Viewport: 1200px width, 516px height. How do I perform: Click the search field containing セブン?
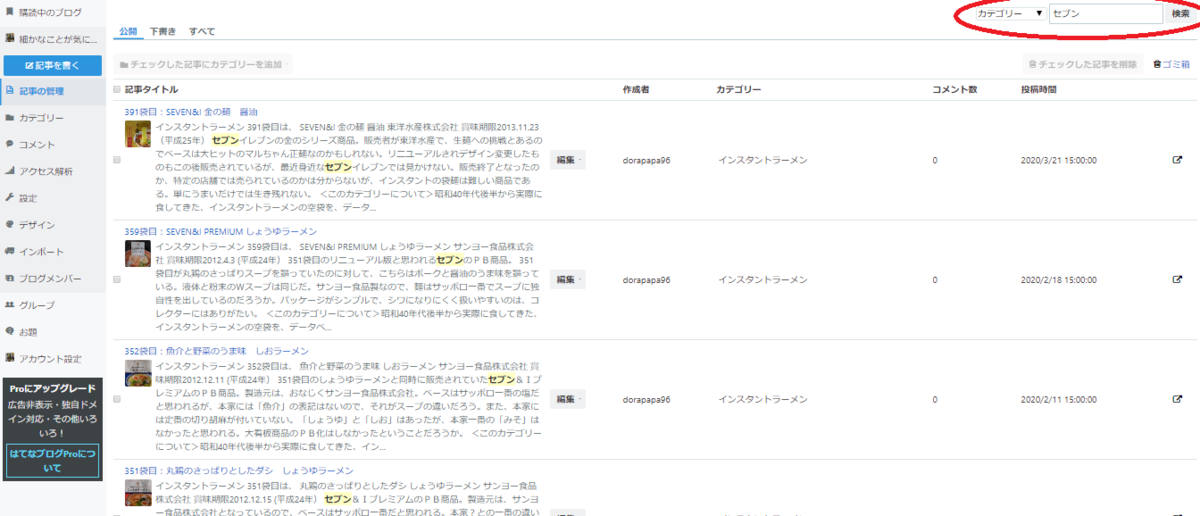tap(1106, 14)
